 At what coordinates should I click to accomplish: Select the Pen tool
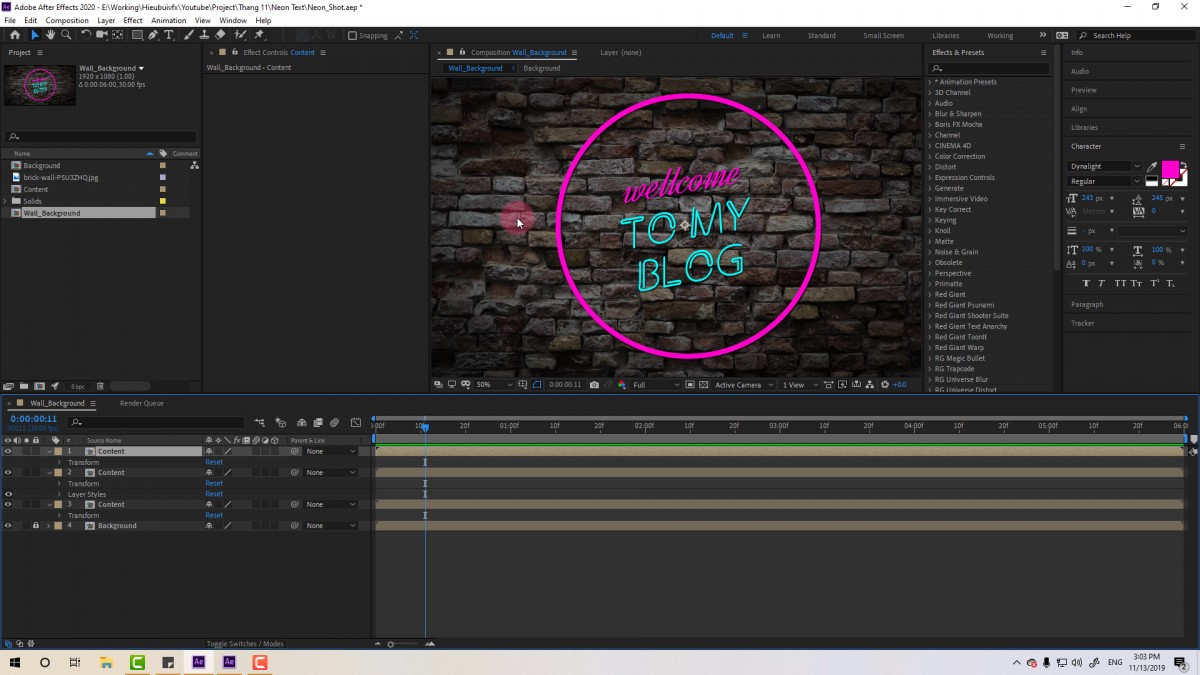click(153, 35)
